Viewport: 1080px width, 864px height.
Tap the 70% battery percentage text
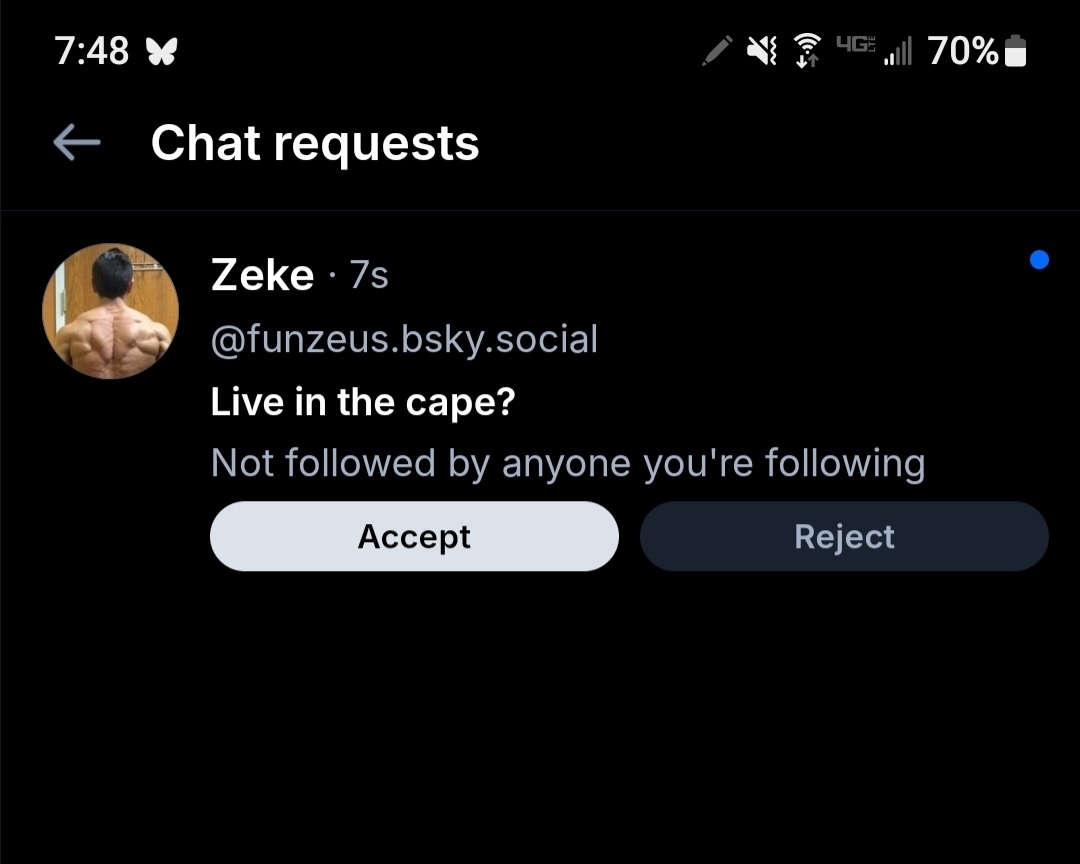[962, 51]
